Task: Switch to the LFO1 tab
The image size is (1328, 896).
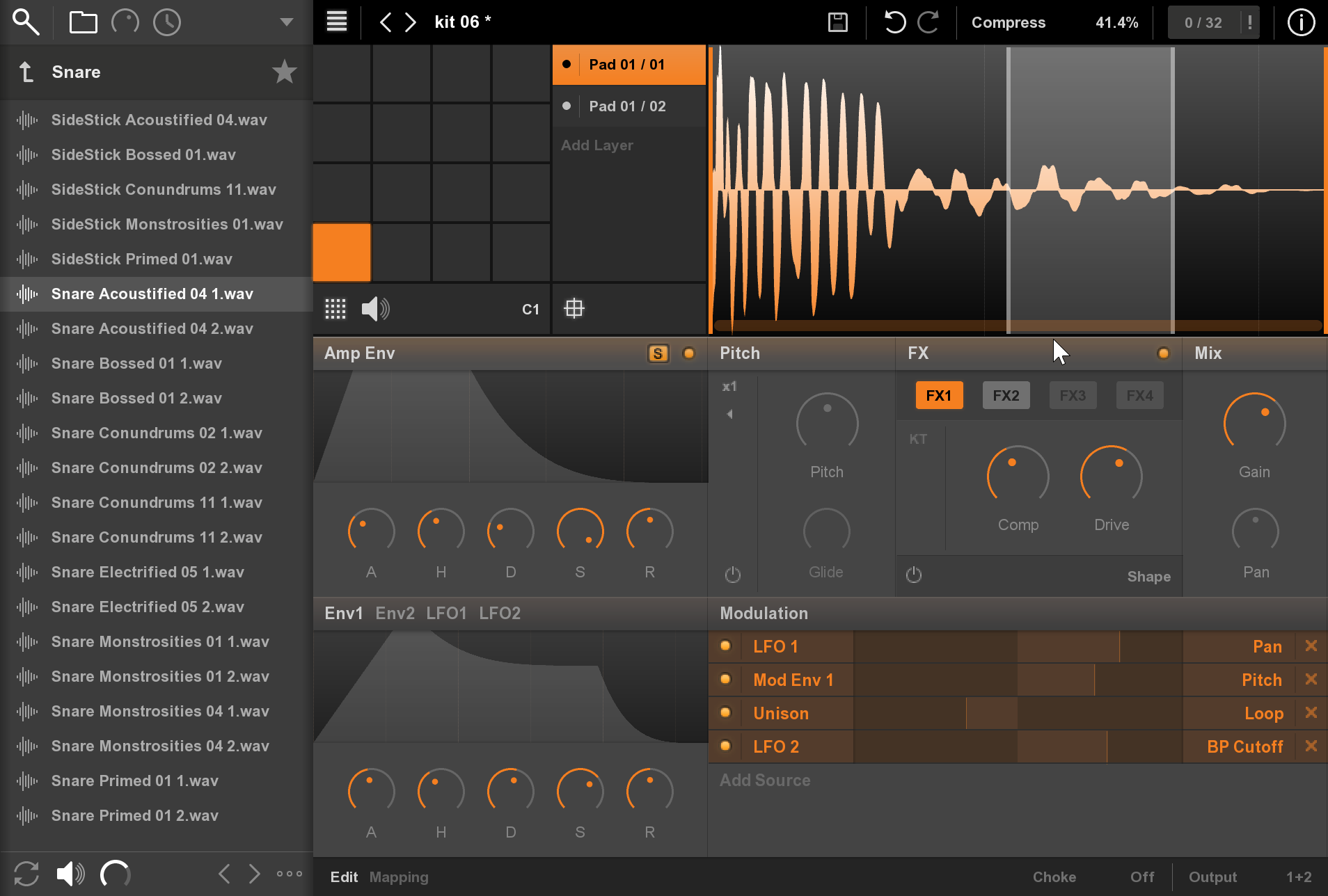Action: coord(446,613)
